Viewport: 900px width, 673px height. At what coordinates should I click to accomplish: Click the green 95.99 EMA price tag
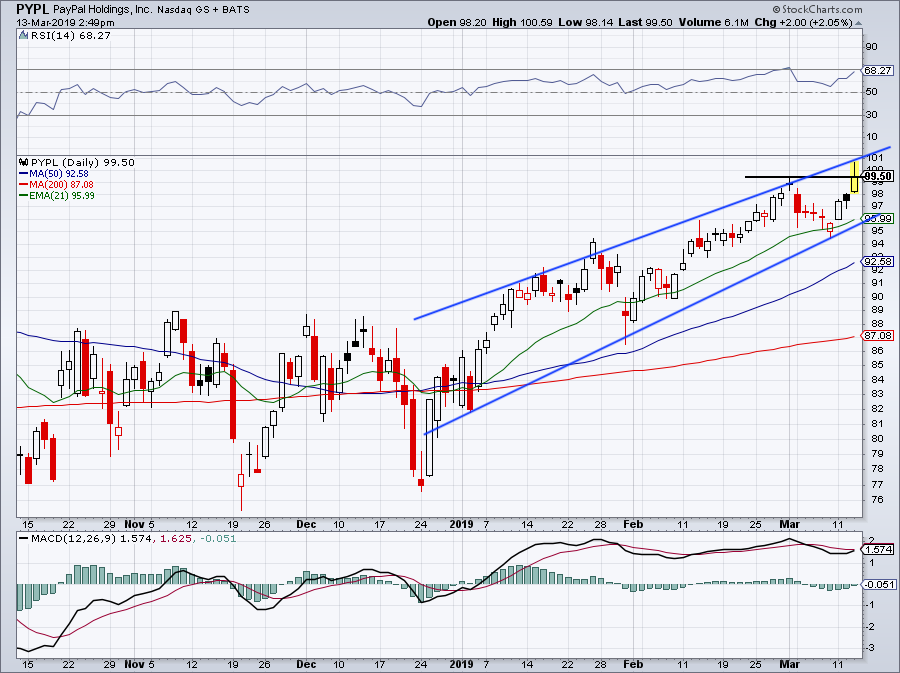point(878,219)
